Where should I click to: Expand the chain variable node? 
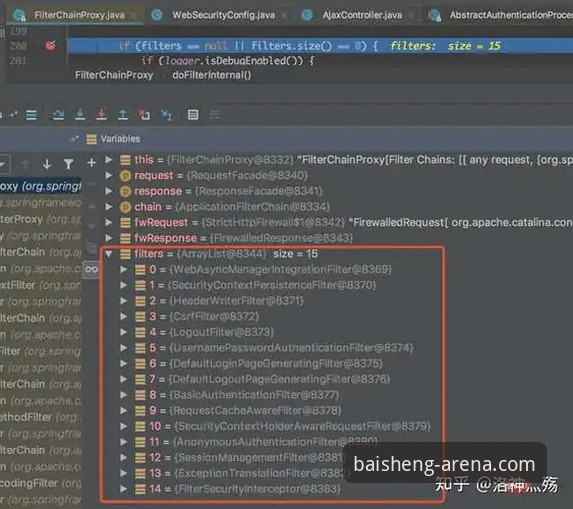[x=109, y=207]
